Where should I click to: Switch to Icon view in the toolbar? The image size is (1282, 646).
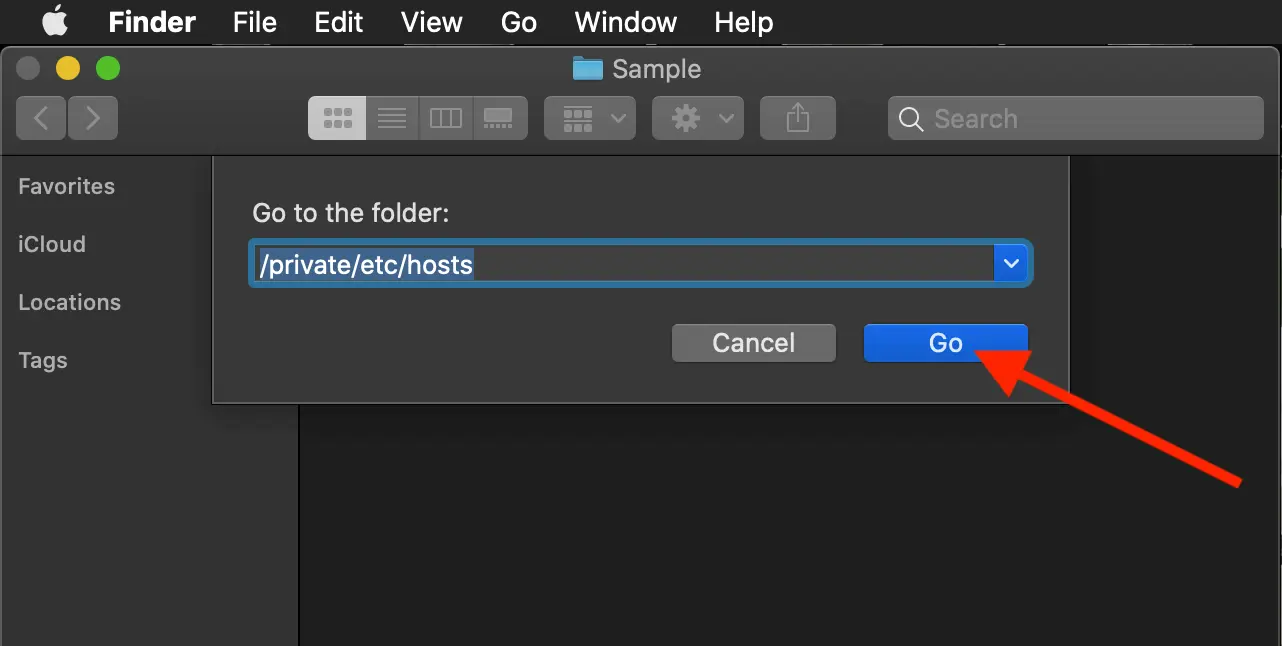(x=336, y=117)
